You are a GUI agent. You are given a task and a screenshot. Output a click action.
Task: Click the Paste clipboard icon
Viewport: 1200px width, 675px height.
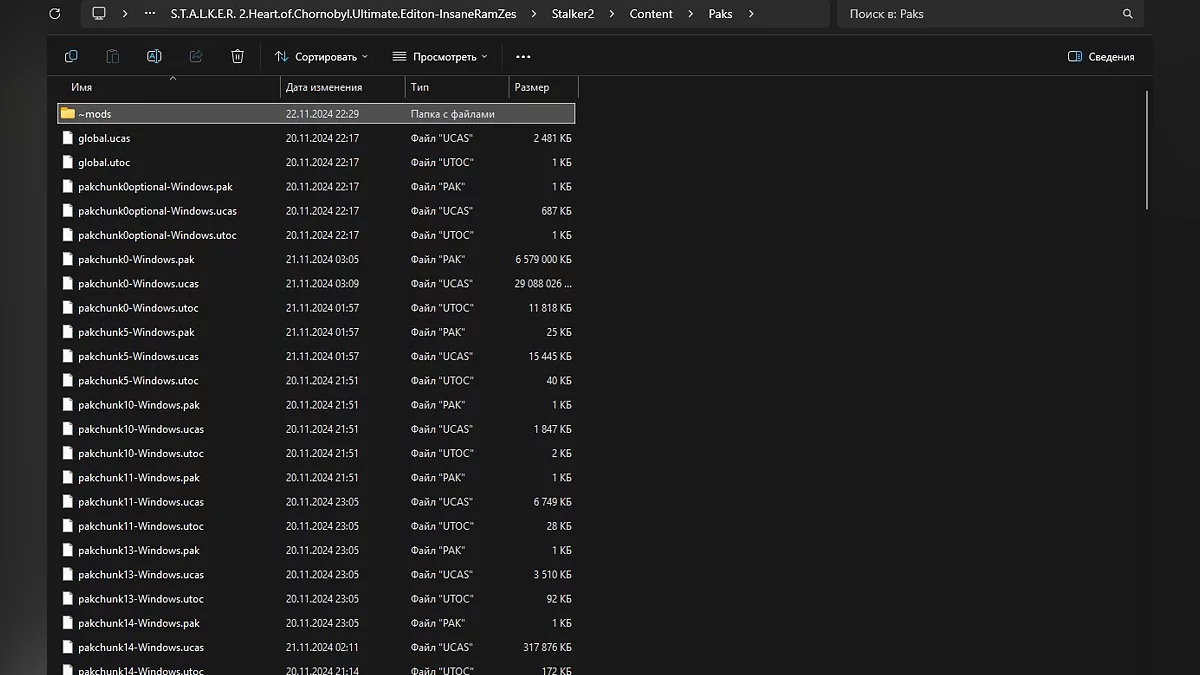tap(113, 57)
